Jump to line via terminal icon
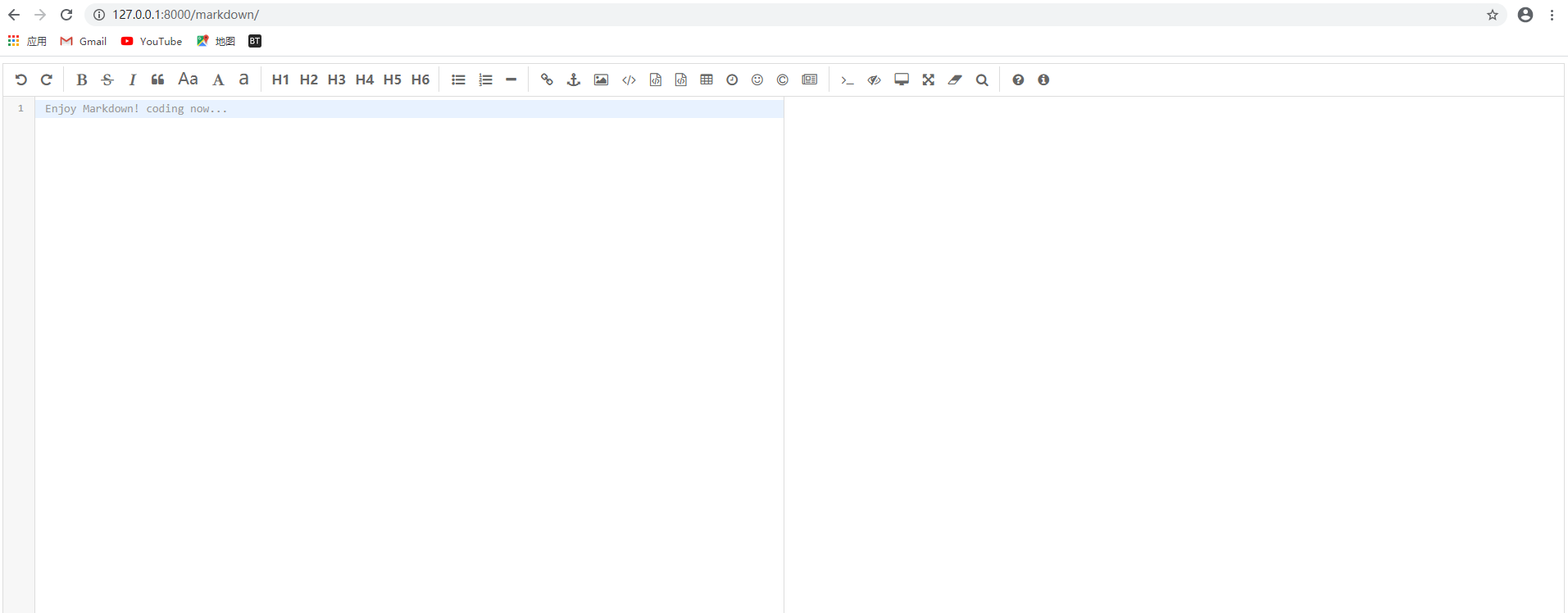The width and height of the screenshot is (1568, 613). point(848,80)
